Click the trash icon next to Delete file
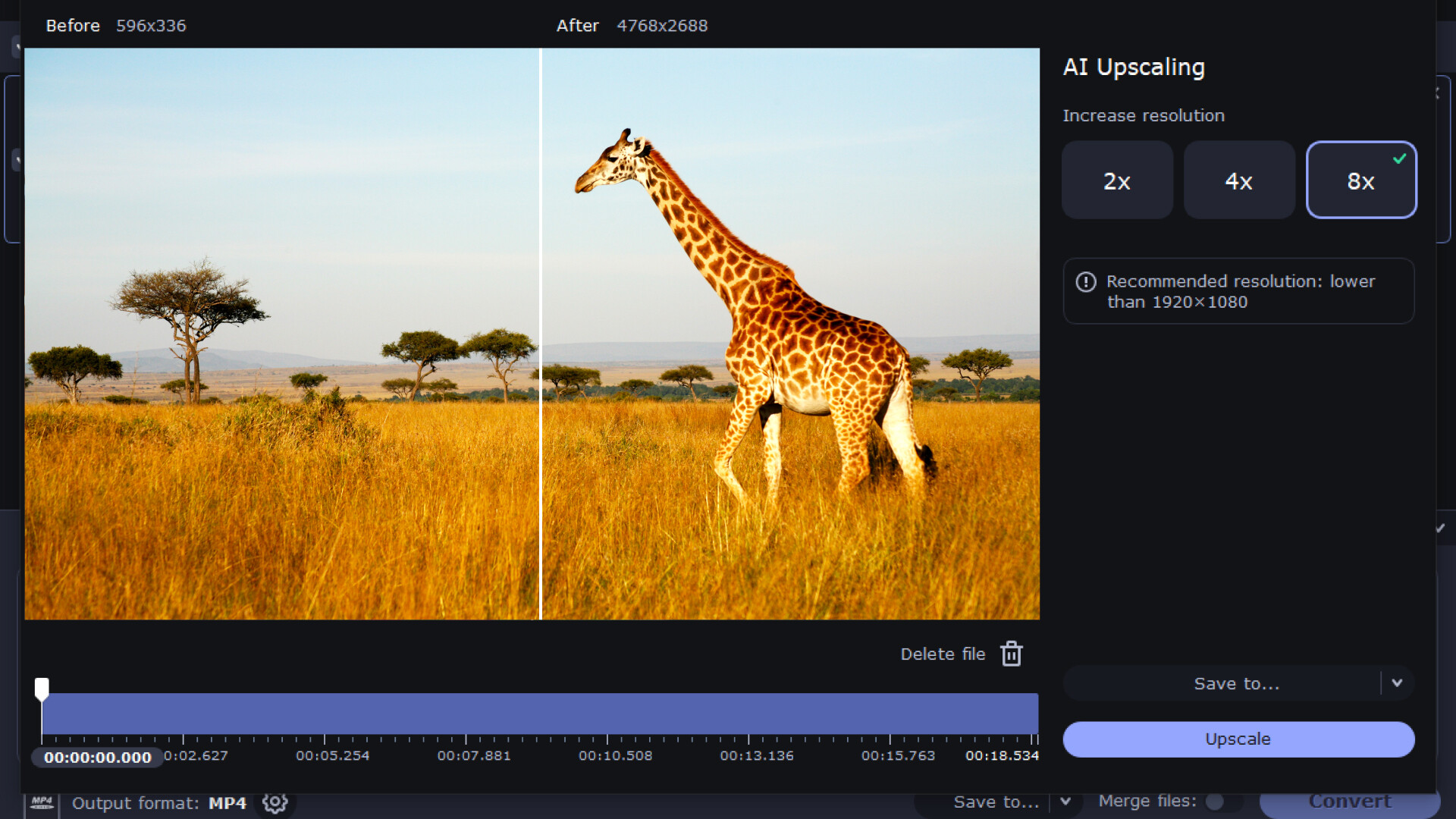Image resolution: width=1456 pixels, height=819 pixels. pyautogui.click(x=1011, y=653)
